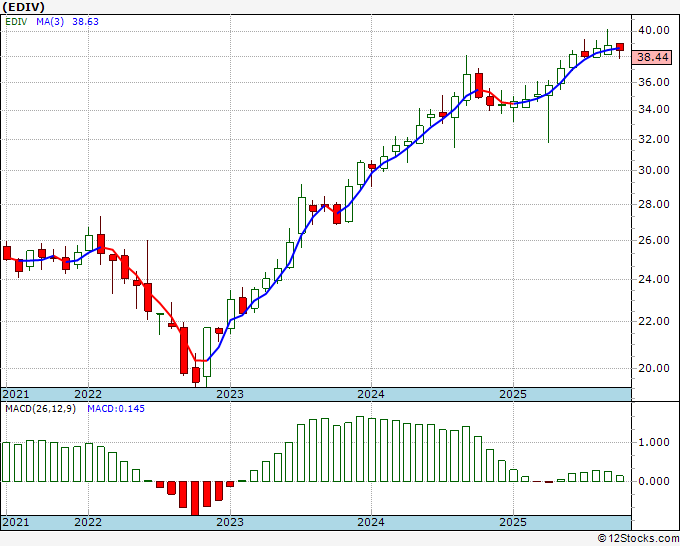Click 2023 on the MACD timeline
This screenshot has height=546, width=680.
(x=230, y=522)
